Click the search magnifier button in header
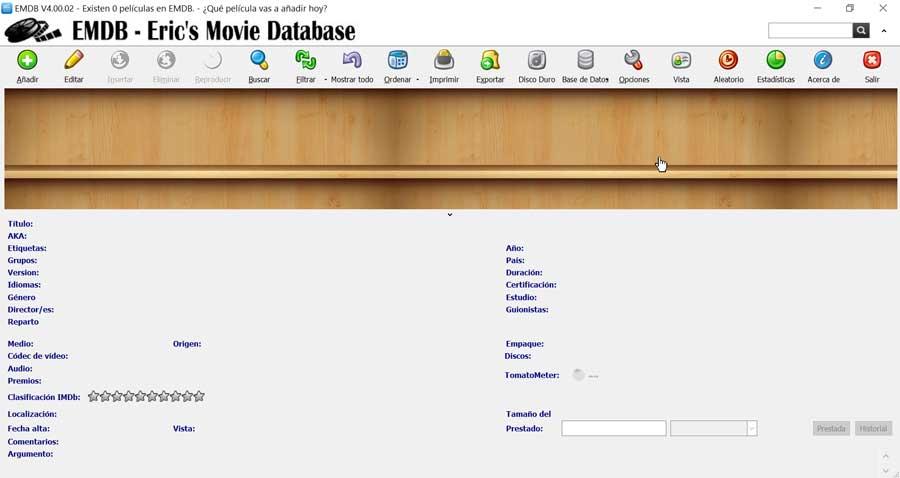Image resolution: width=900 pixels, height=478 pixels. [861, 30]
